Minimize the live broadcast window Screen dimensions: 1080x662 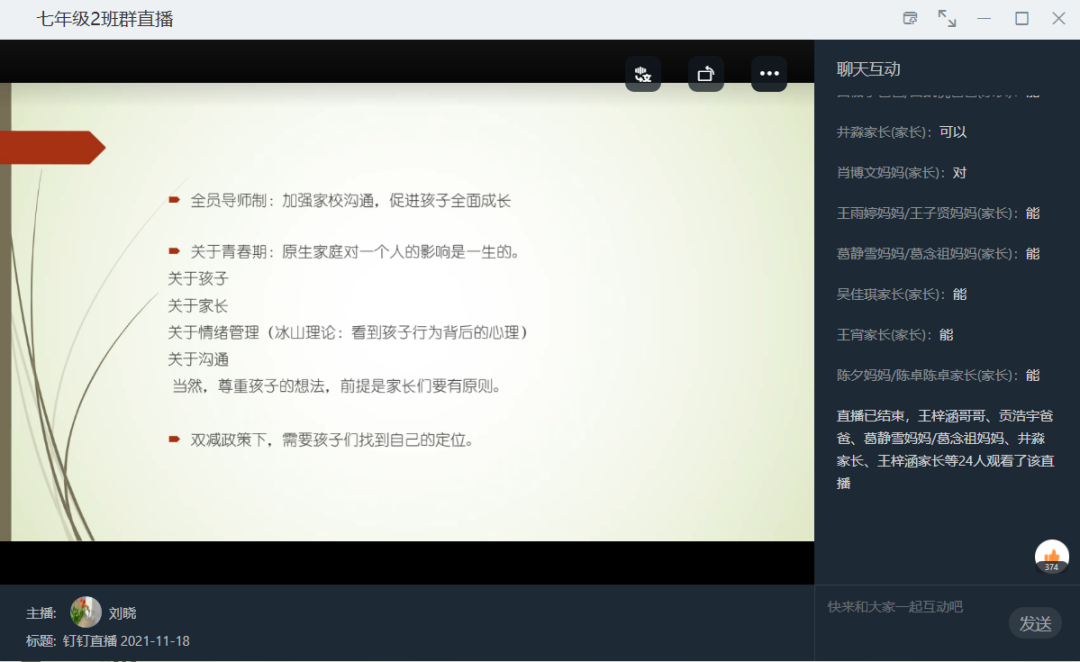pos(984,18)
